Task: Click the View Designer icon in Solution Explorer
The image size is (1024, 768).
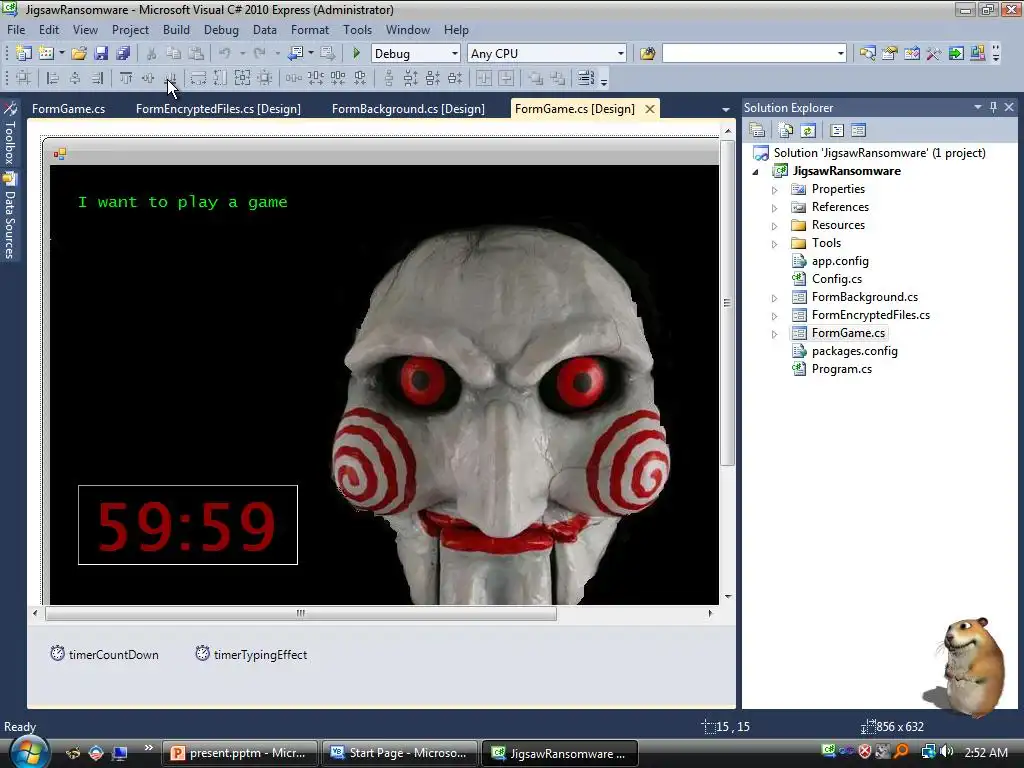Action: tap(858, 131)
